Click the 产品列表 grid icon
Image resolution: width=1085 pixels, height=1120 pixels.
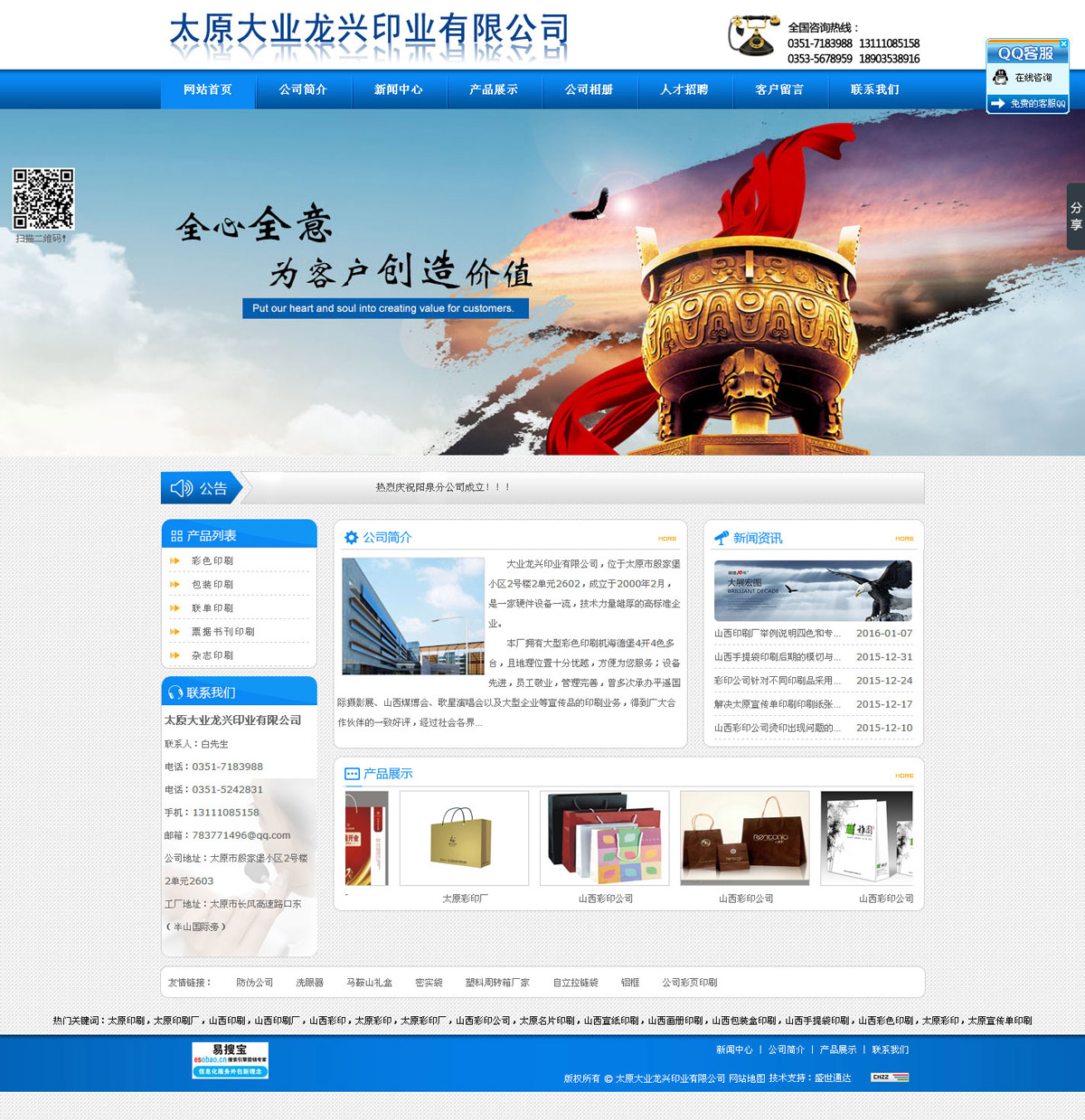pos(176,536)
